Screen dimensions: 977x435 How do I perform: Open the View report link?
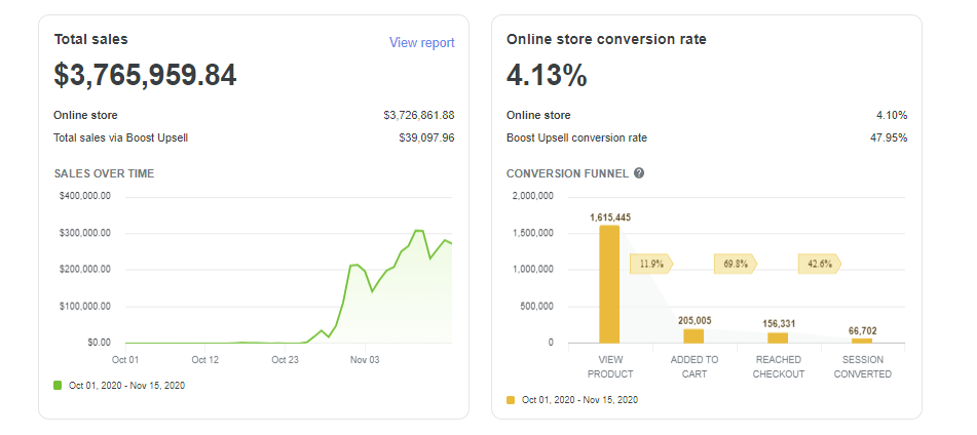422,42
